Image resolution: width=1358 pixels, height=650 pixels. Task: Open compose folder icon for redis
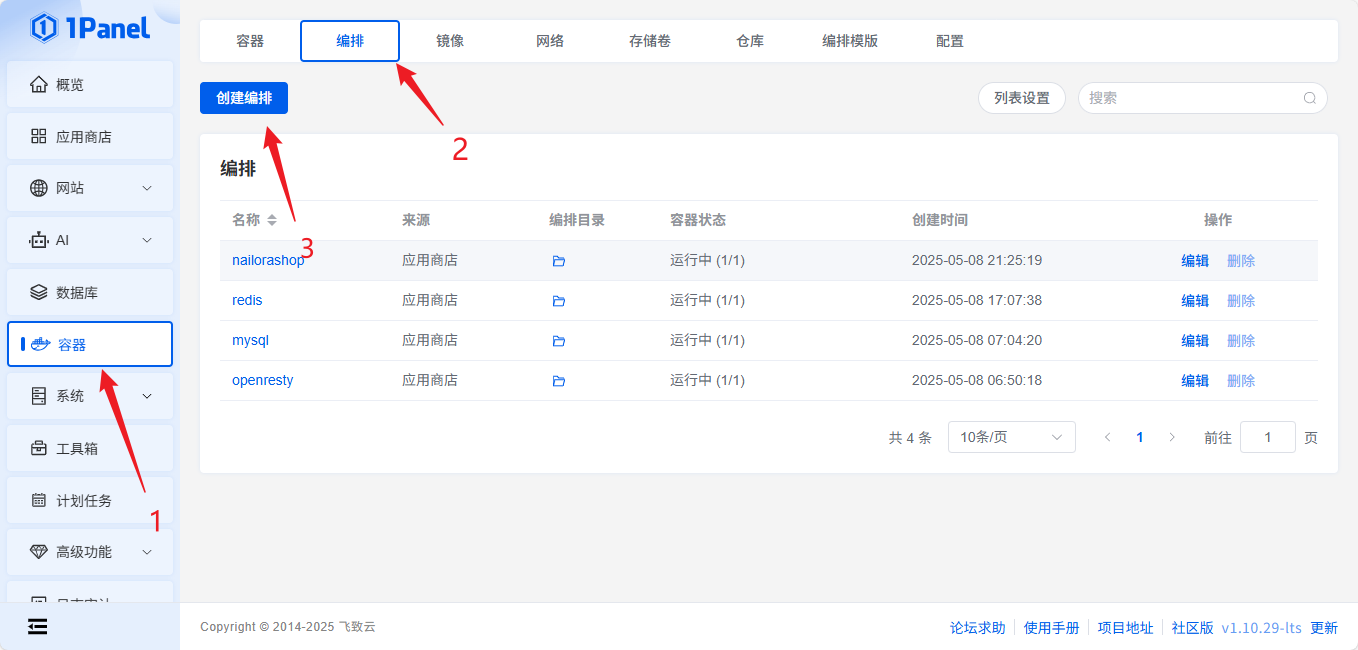[559, 301]
